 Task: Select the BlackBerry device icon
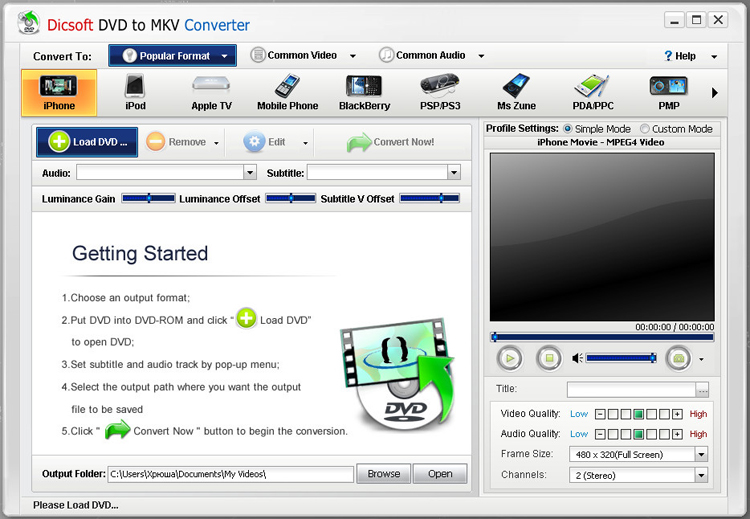363,91
